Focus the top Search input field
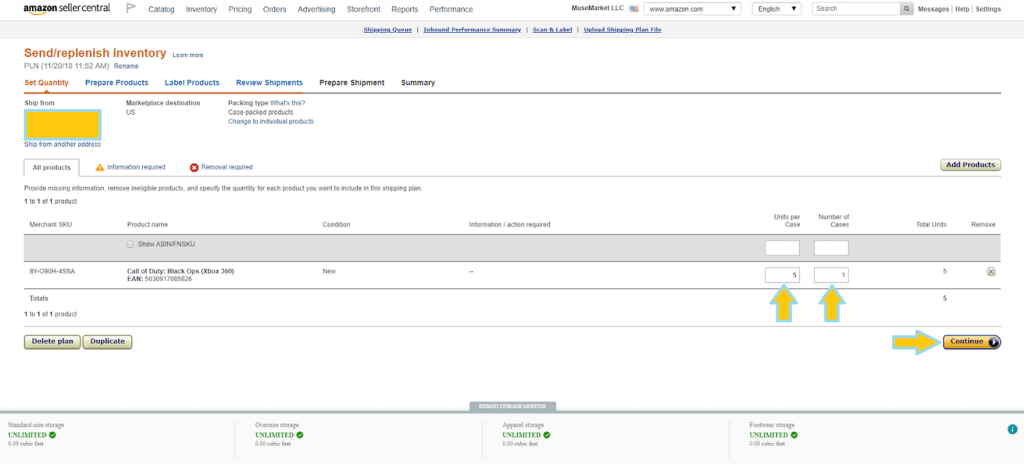This screenshot has height=464, width=1024. coord(856,9)
